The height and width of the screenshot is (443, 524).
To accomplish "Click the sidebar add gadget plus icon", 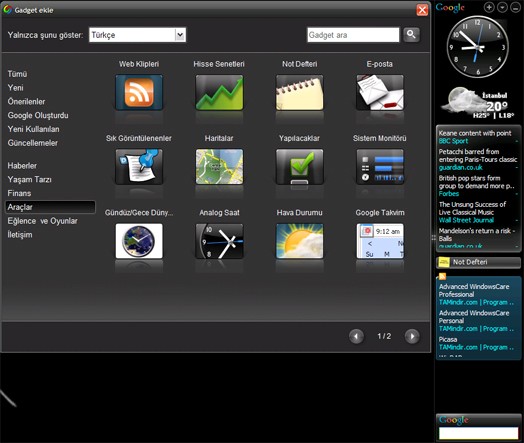I will pyautogui.click(x=489, y=7).
